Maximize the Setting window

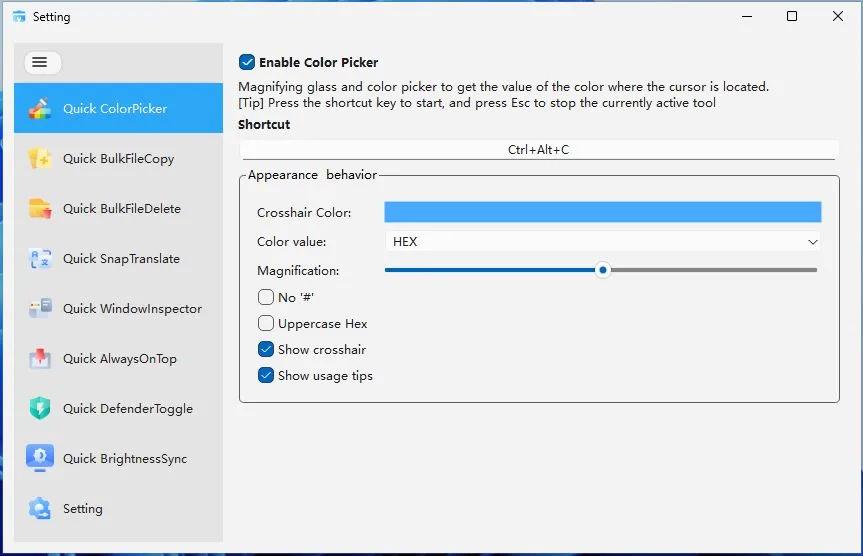click(x=791, y=16)
